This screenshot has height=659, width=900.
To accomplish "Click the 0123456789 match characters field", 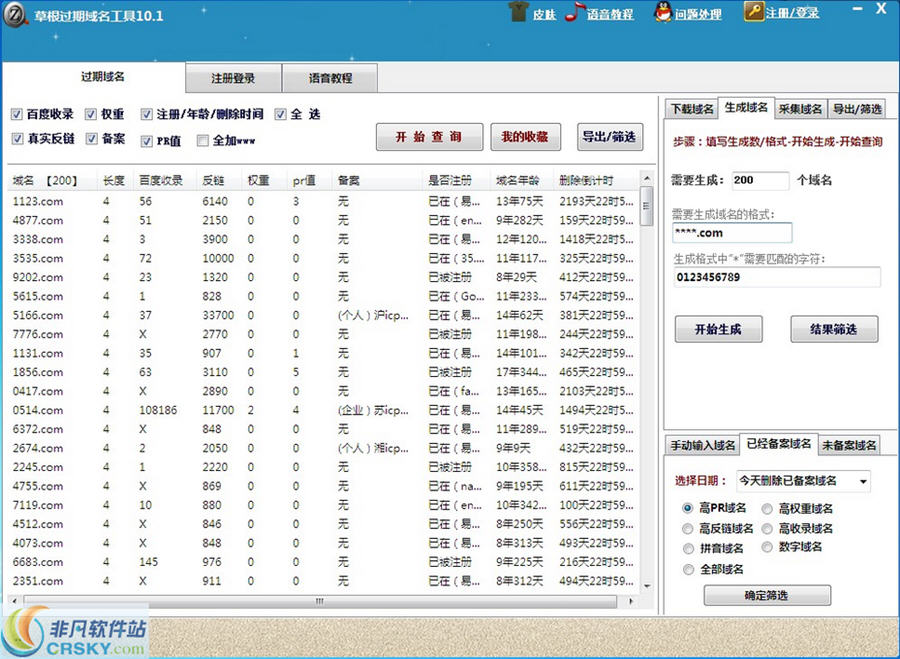I will (777, 277).
